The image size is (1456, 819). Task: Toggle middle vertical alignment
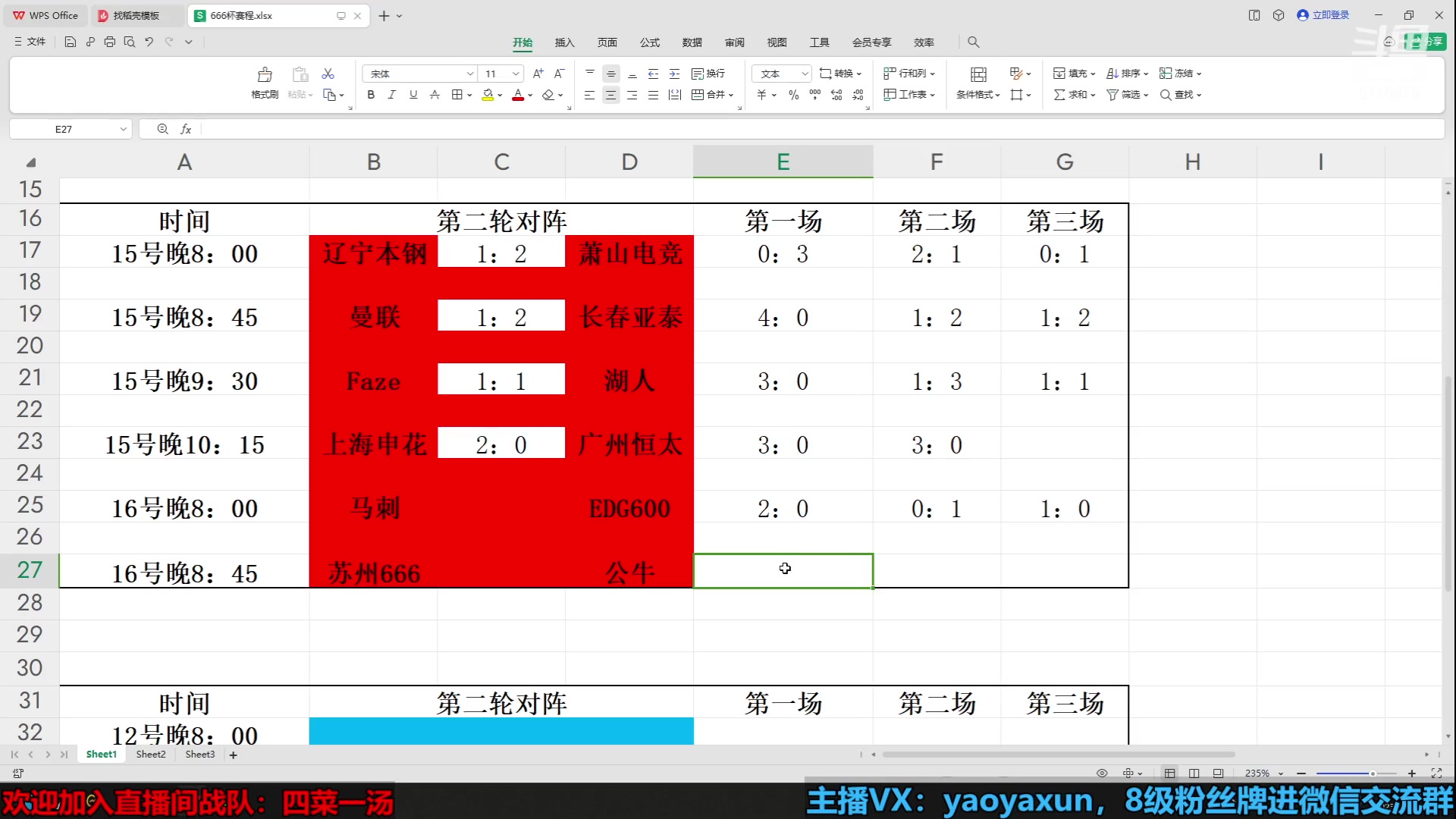(610, 74)
